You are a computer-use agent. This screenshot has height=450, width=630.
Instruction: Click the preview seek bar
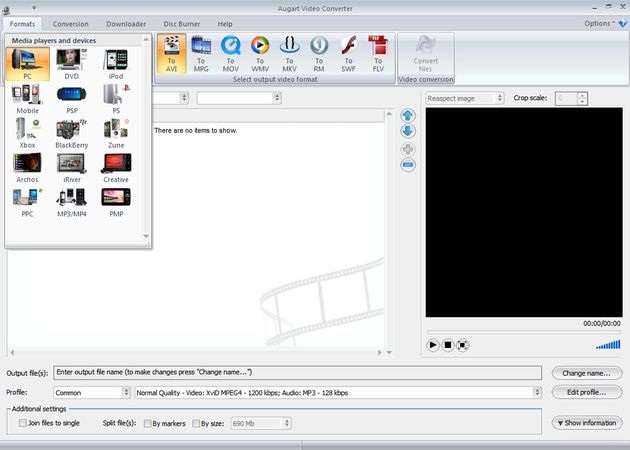(x=524, y=332)
